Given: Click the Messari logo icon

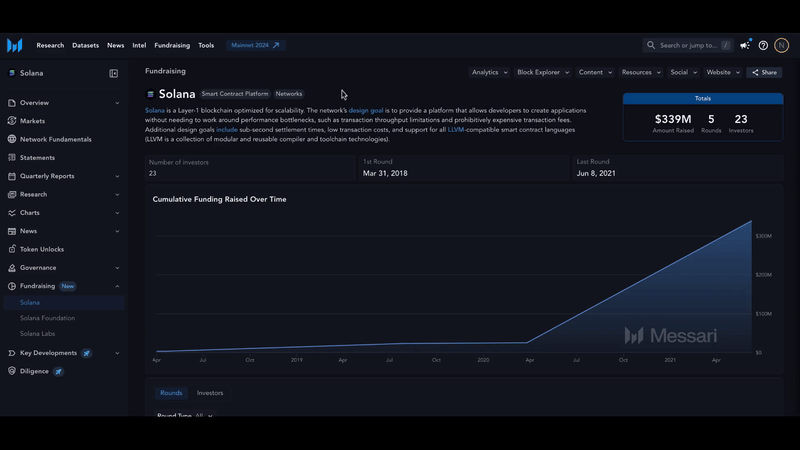Looking at the screenshot, I should tap(14, 45).
